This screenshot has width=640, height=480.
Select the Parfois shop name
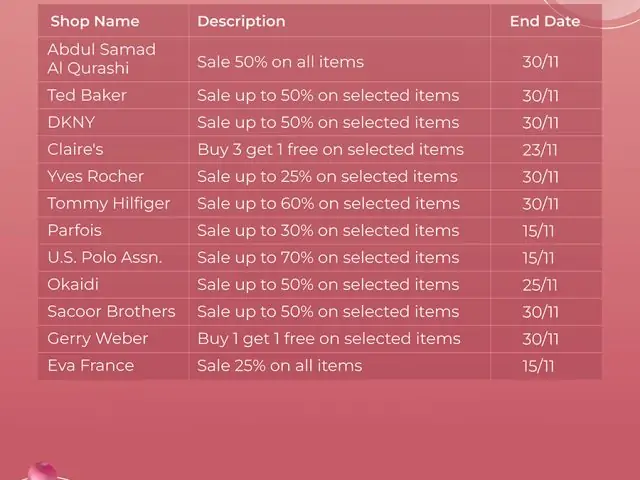tap(74, 230)
